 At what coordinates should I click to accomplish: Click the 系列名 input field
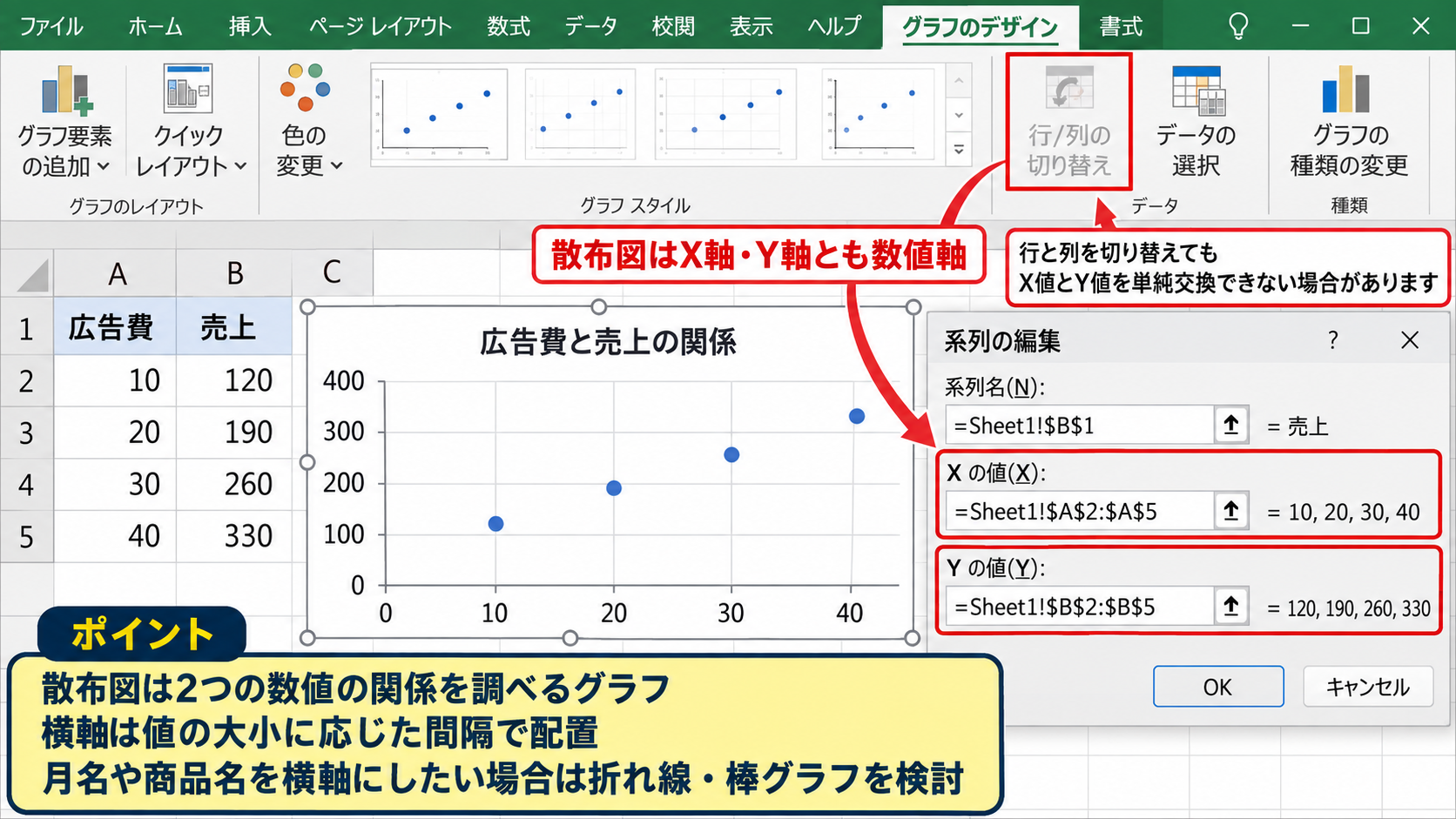point(1080,425)
